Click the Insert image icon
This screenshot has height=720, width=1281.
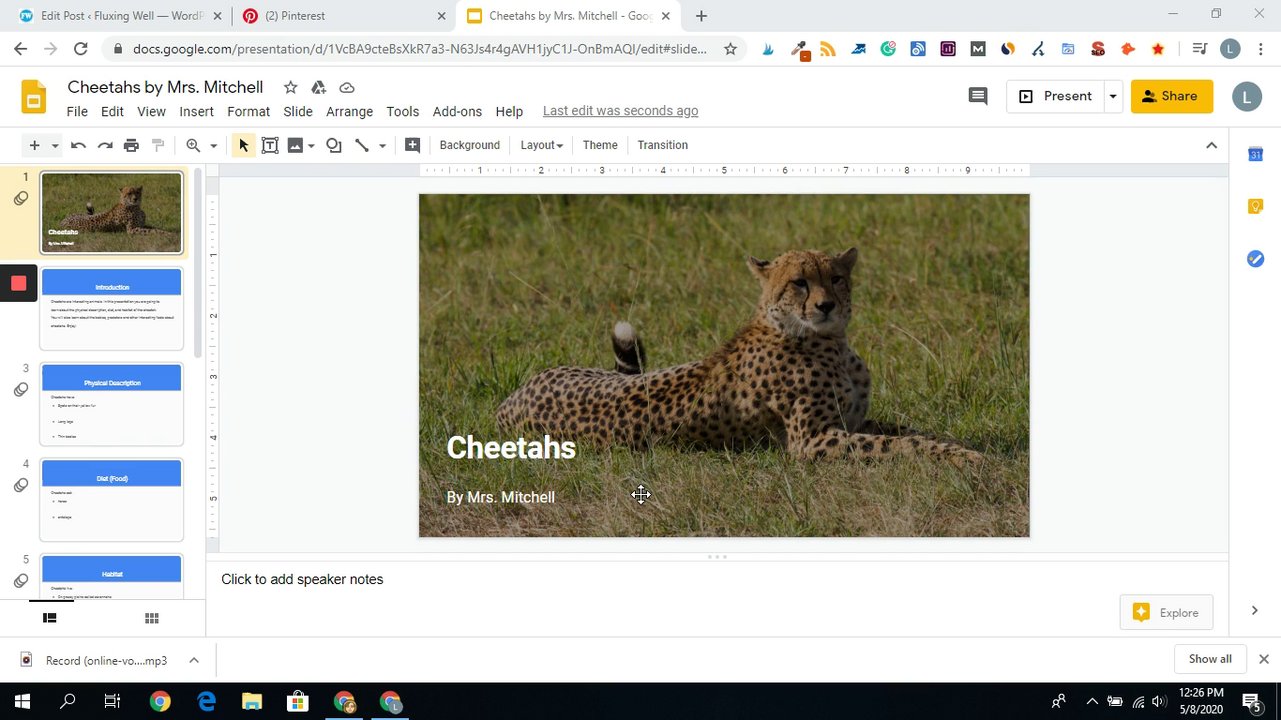(x=295, y=145)
